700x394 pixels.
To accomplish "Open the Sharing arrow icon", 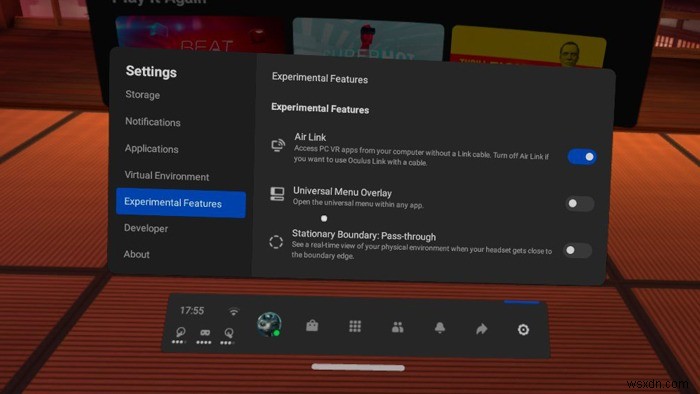I will (x=482, y=329).
